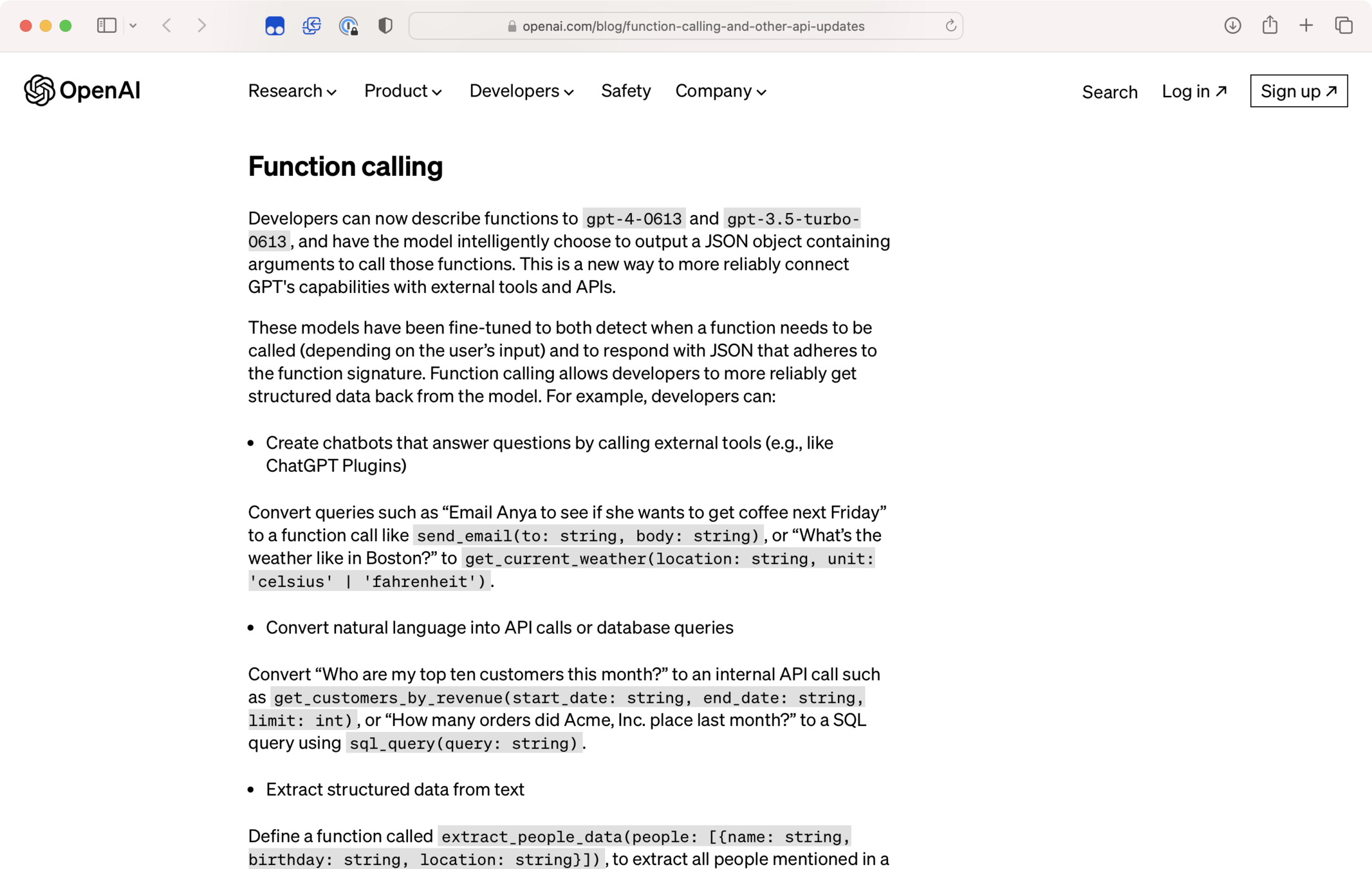
Task: Open the password manager extension icon
Action: [x=349, y=26]
